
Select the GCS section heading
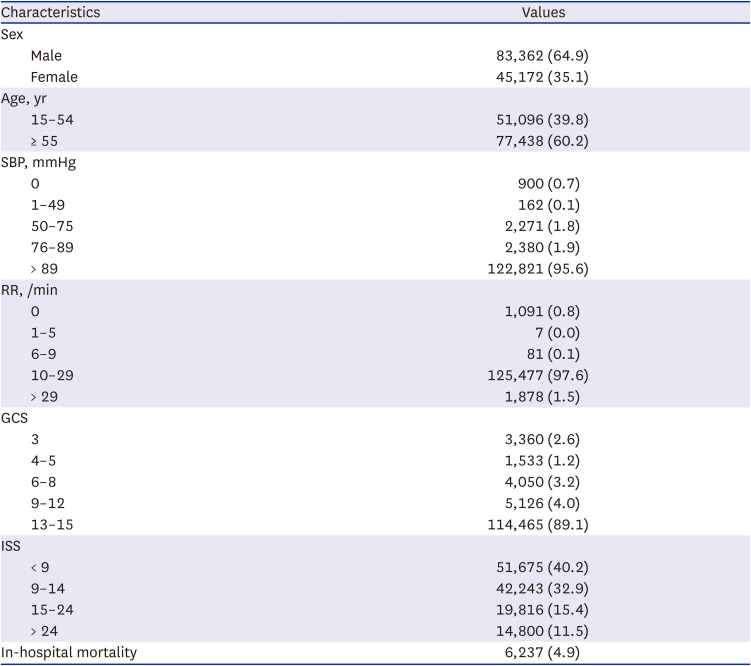coord(15,417)
